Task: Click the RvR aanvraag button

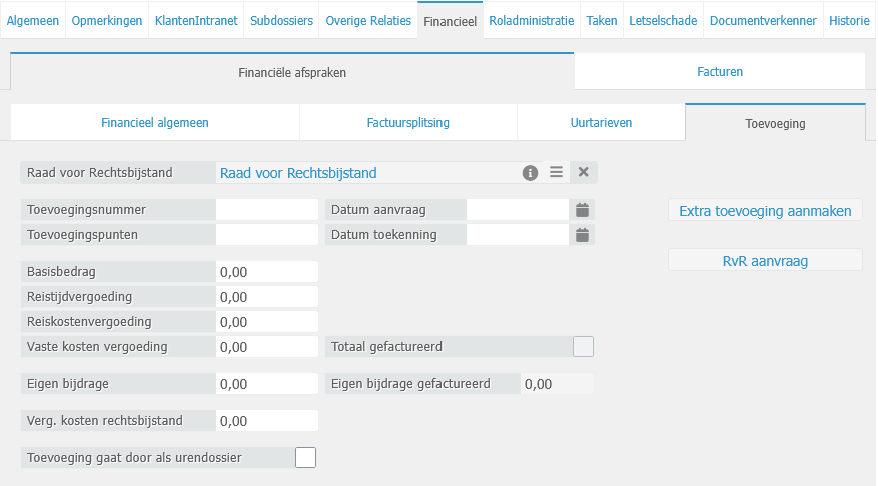Action: click(765, 261)
